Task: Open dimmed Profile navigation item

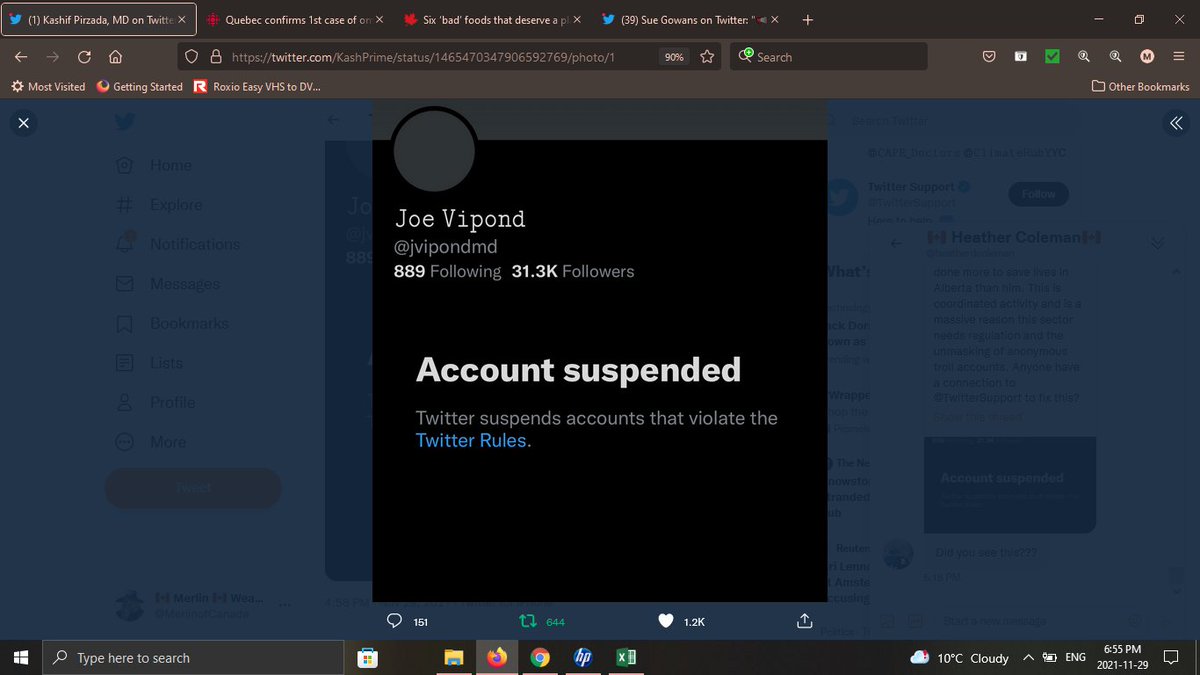Action: click(x=156, y=402)
